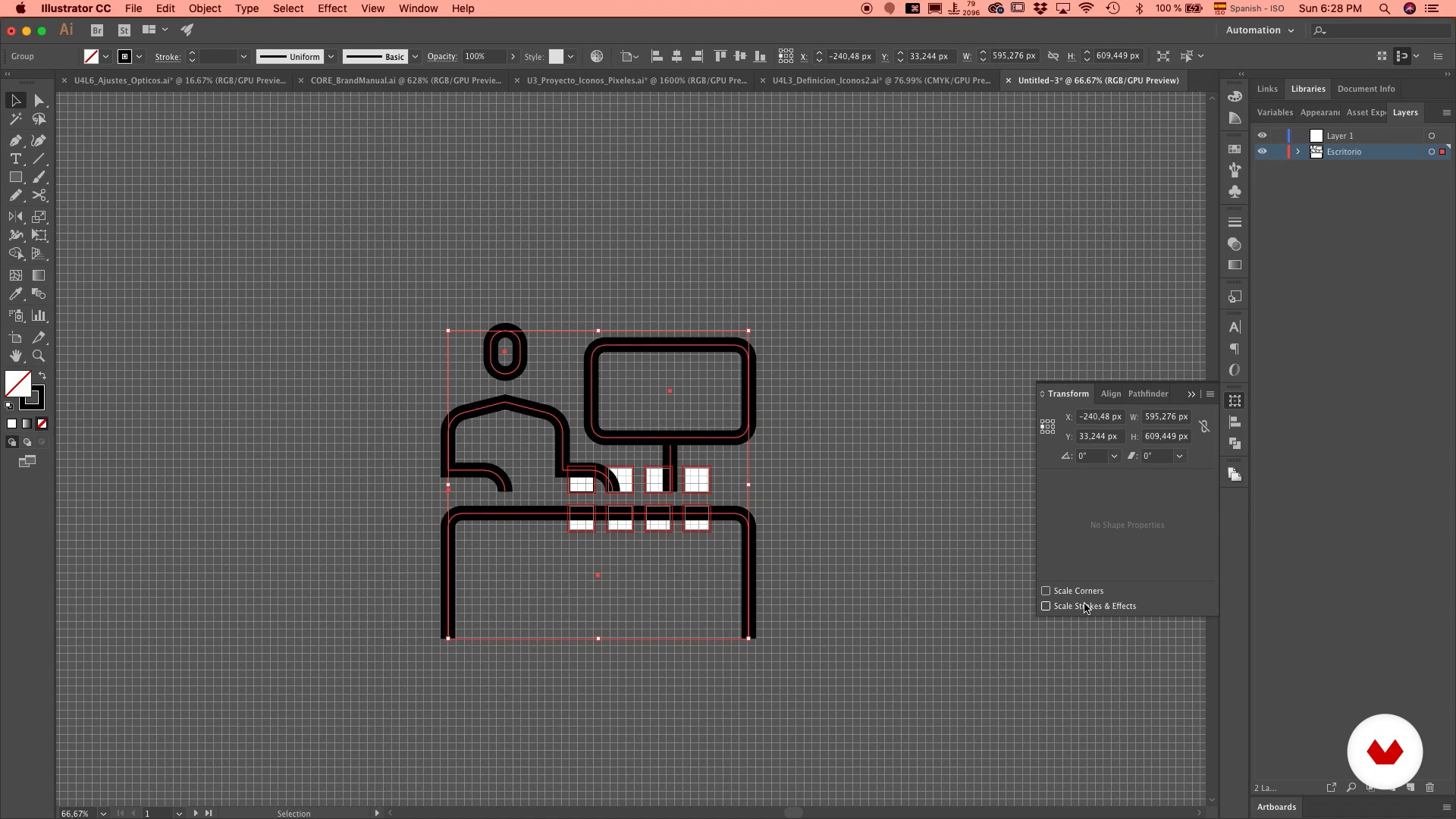Open the Stroke weight dropdown
The width and height of the screenshot is (1456, 819).
243,57
